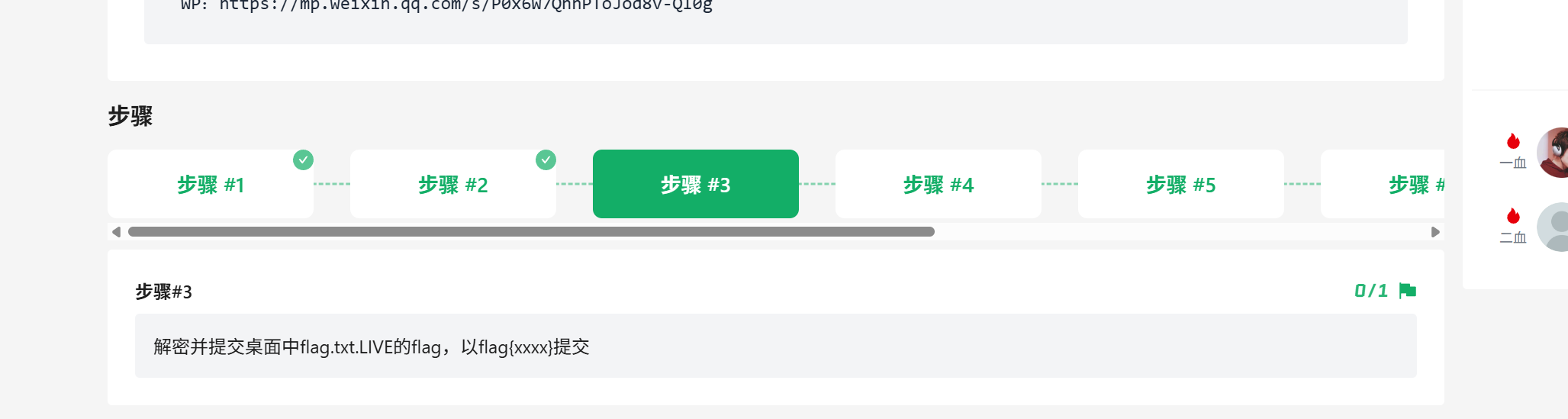Click the green checkmark badge on 步骤 #2
The image size is (1568, 419).
pyautogui.click(x=546, y=160)
